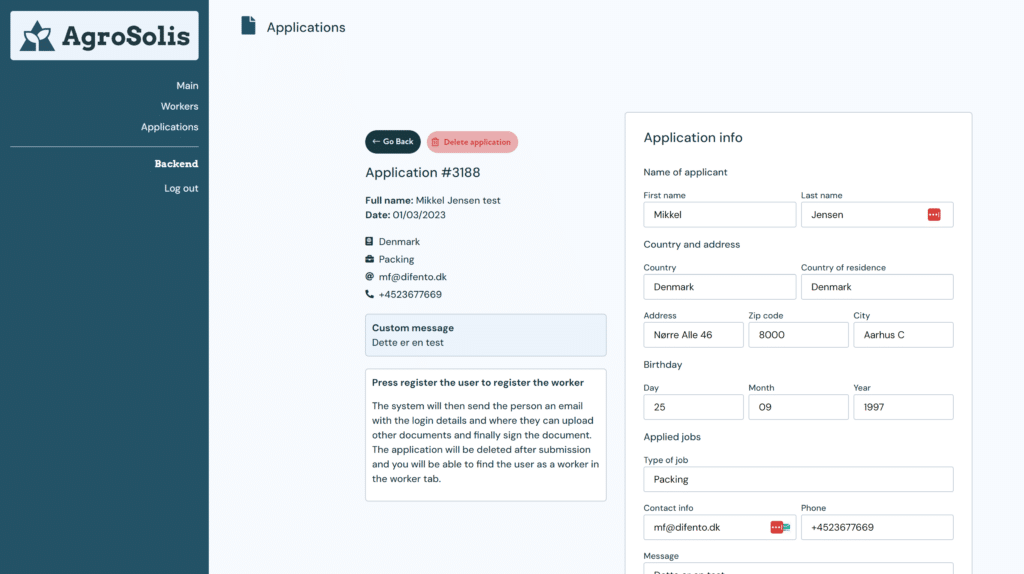This screenshot has height=574, width=1024.
Task: Click the City field showing Aarhus C
Action: coord(903,335)
